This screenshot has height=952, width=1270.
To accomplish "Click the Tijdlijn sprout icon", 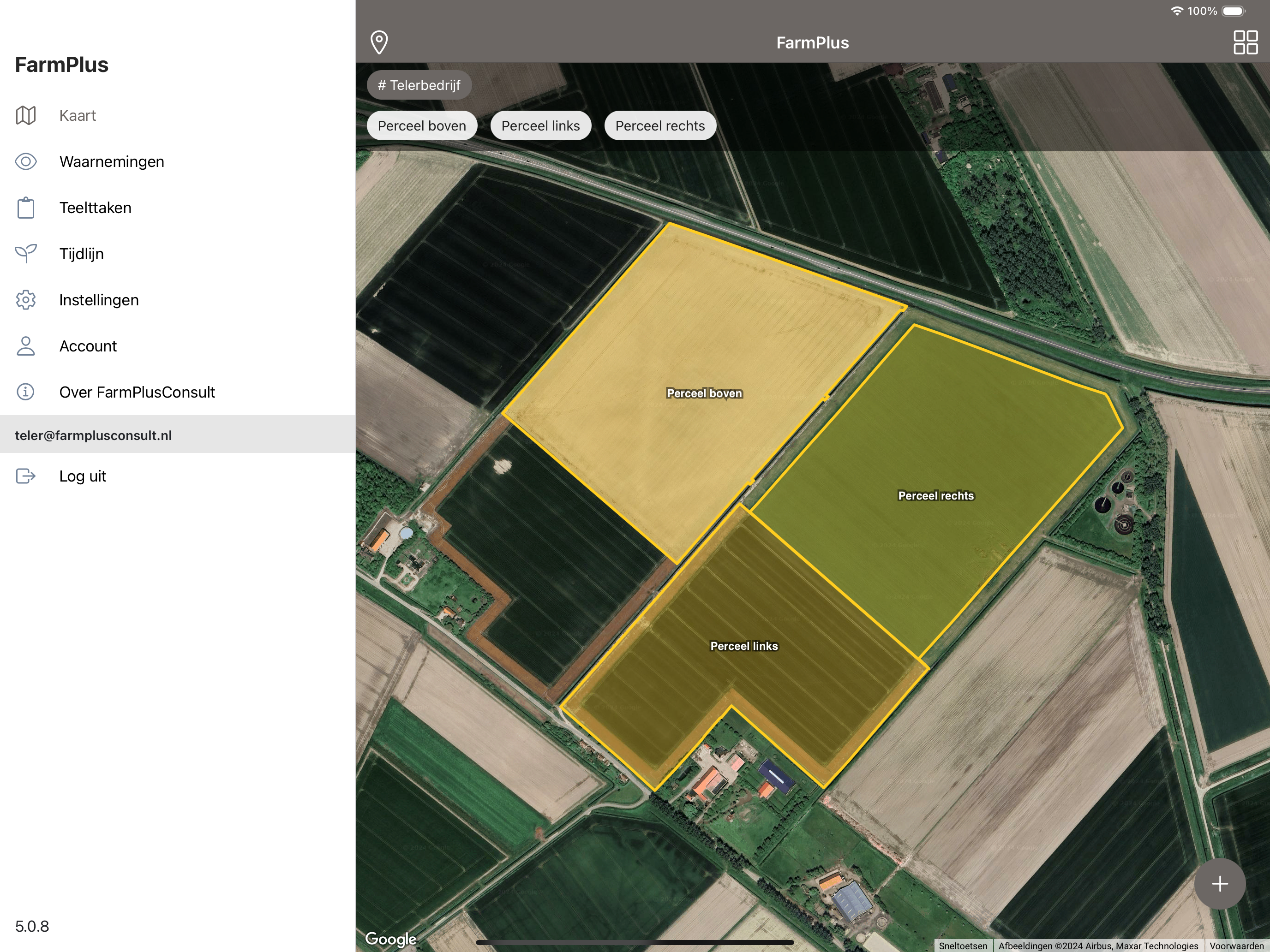I will [x=26, y=254].
